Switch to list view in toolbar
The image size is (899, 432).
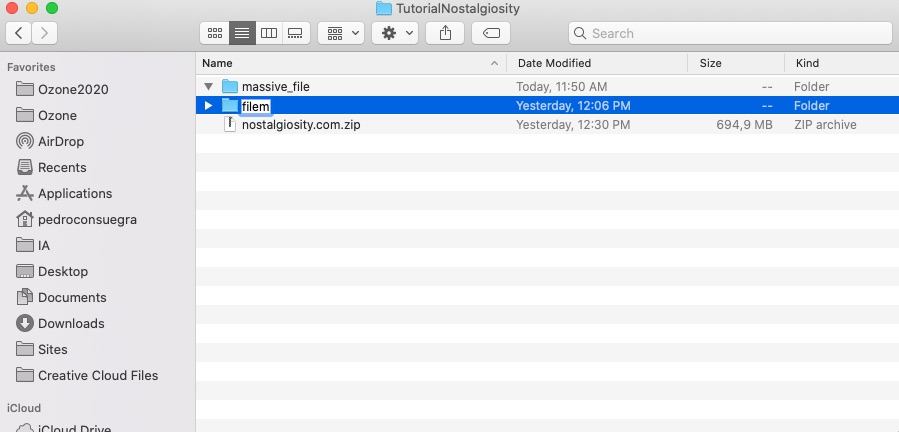point(241,33)
